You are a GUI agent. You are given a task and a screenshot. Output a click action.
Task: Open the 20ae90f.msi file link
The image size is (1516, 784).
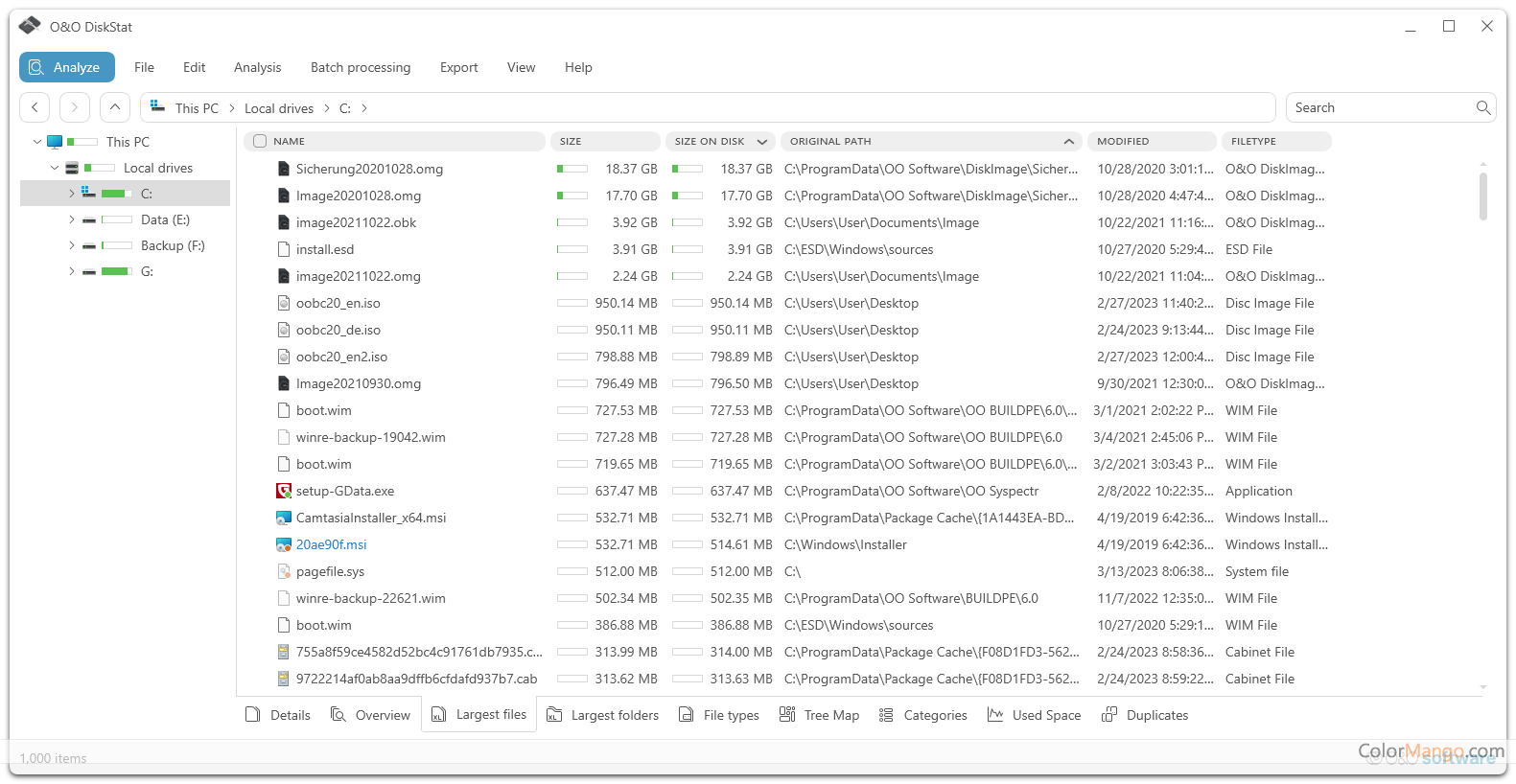[331, 544]
